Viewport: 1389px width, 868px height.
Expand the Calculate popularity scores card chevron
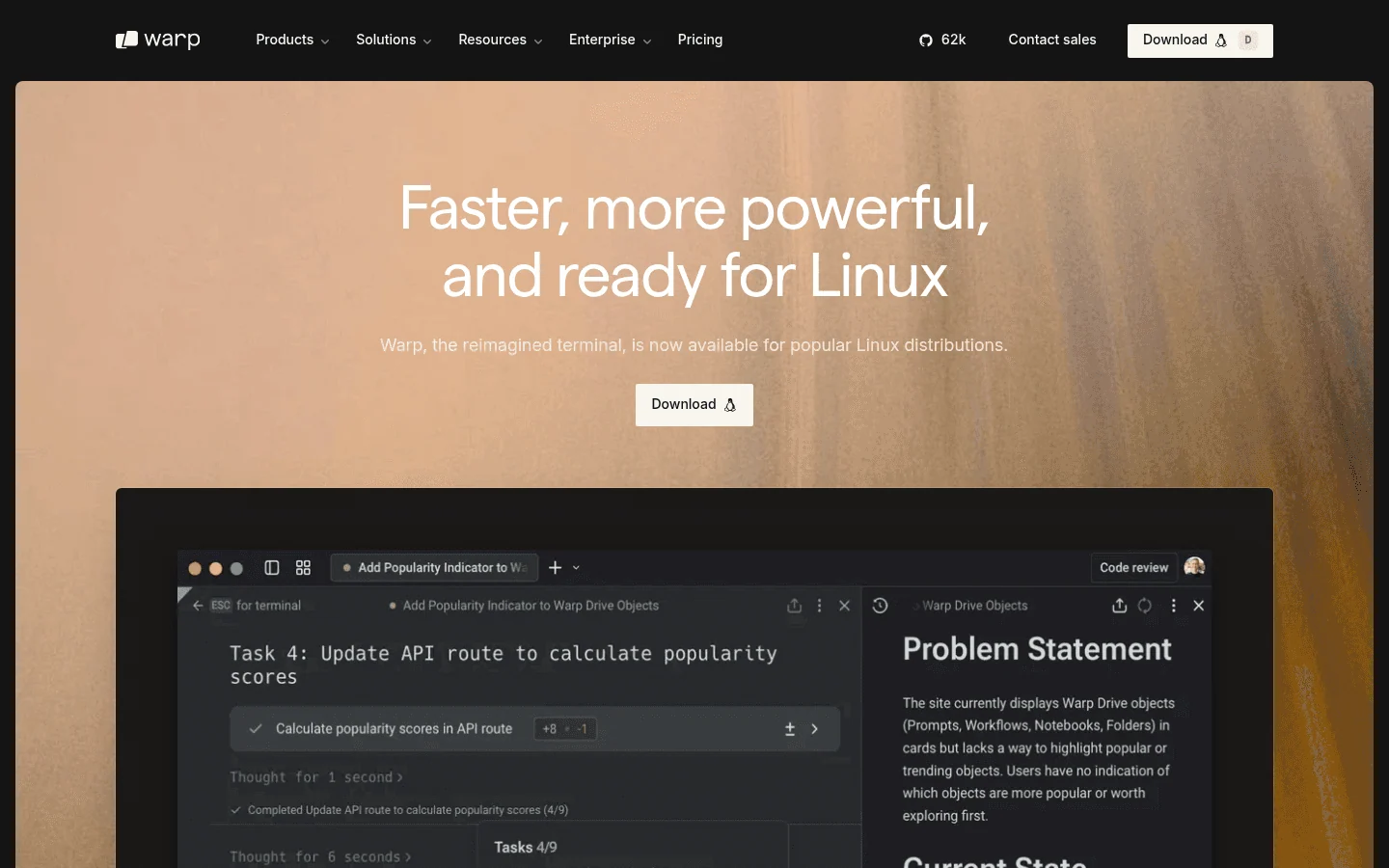point(815,729)
